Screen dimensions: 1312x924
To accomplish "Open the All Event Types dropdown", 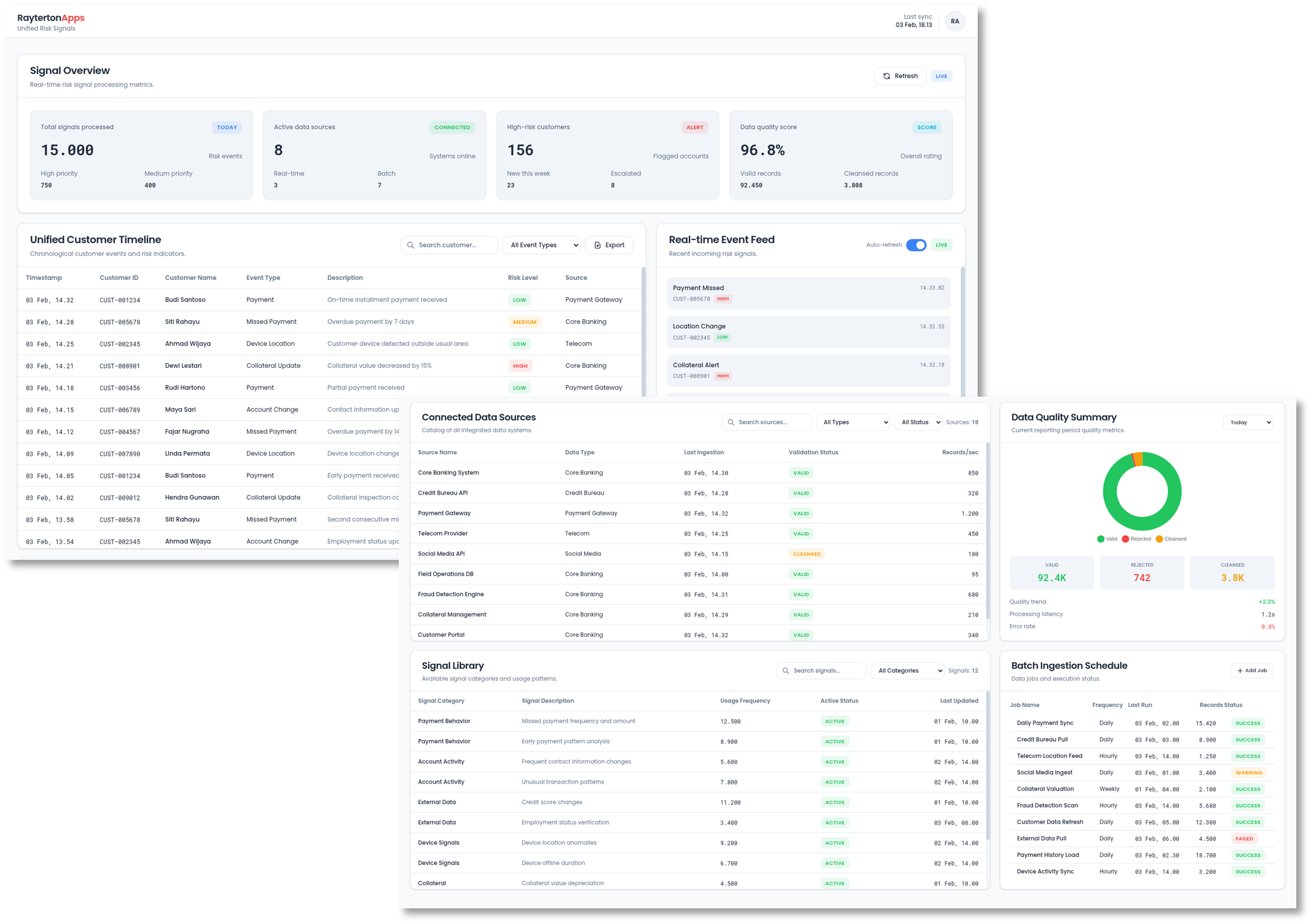I will tap(541, 245).
